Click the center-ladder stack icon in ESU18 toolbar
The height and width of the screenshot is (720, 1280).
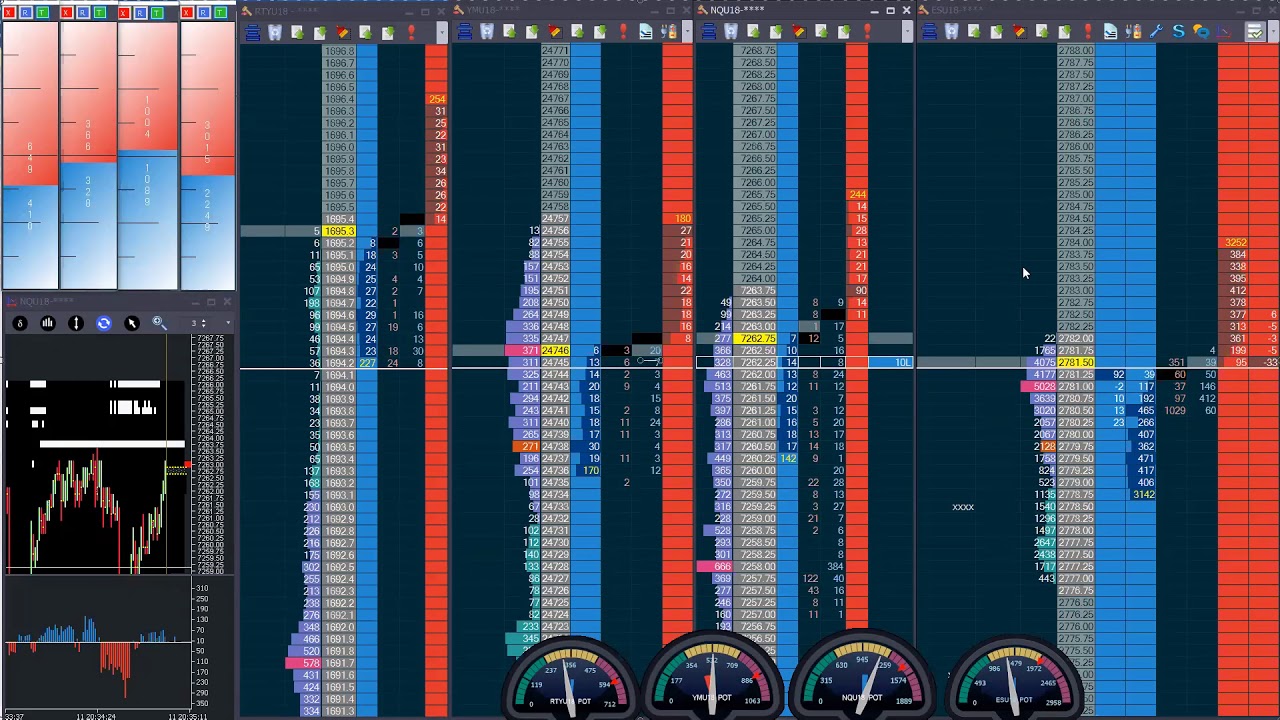tap(929, 33)
